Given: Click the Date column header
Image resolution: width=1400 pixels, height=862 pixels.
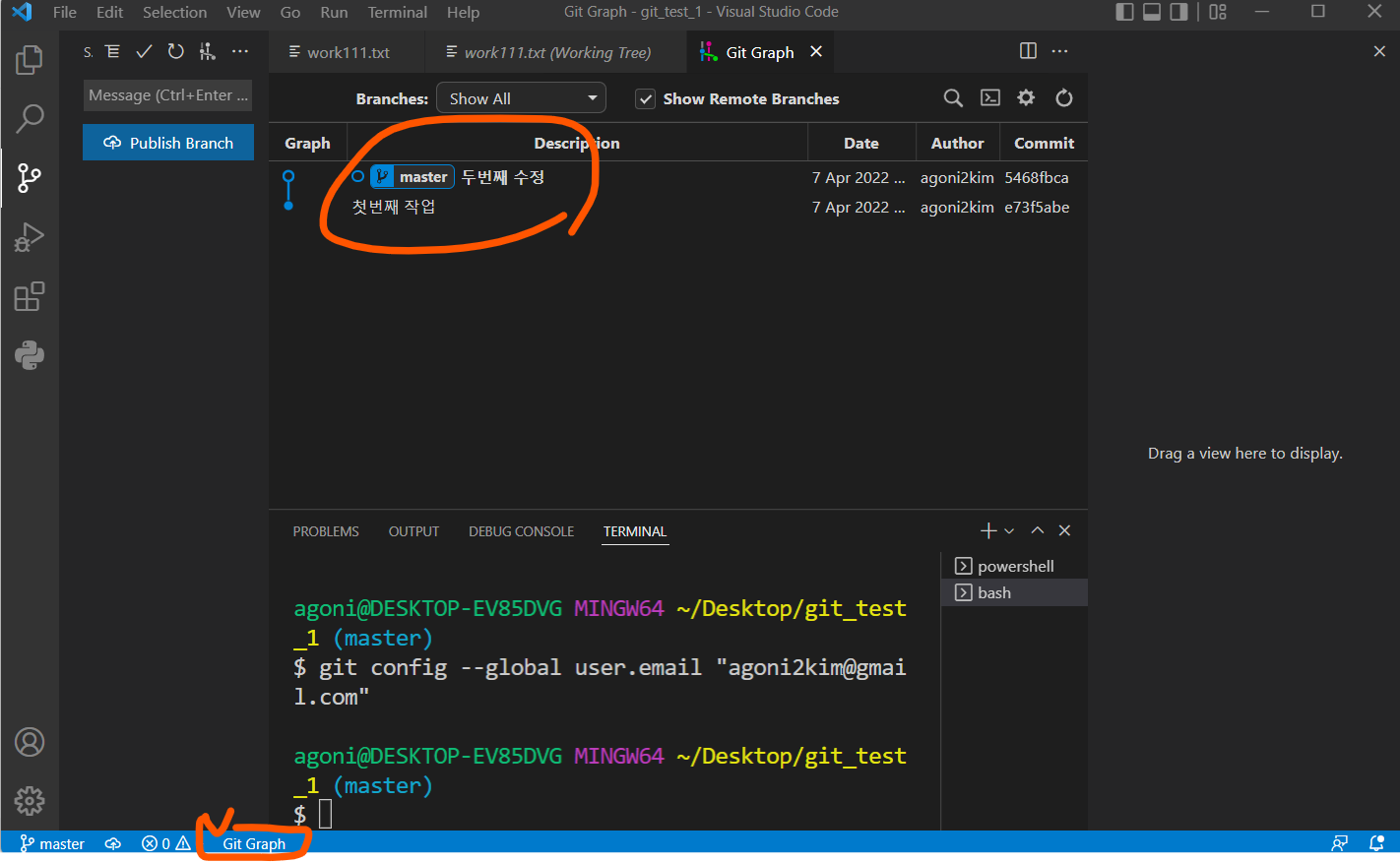Looking at the screenshot, I should pyautogui.click(x=861, y=143).
